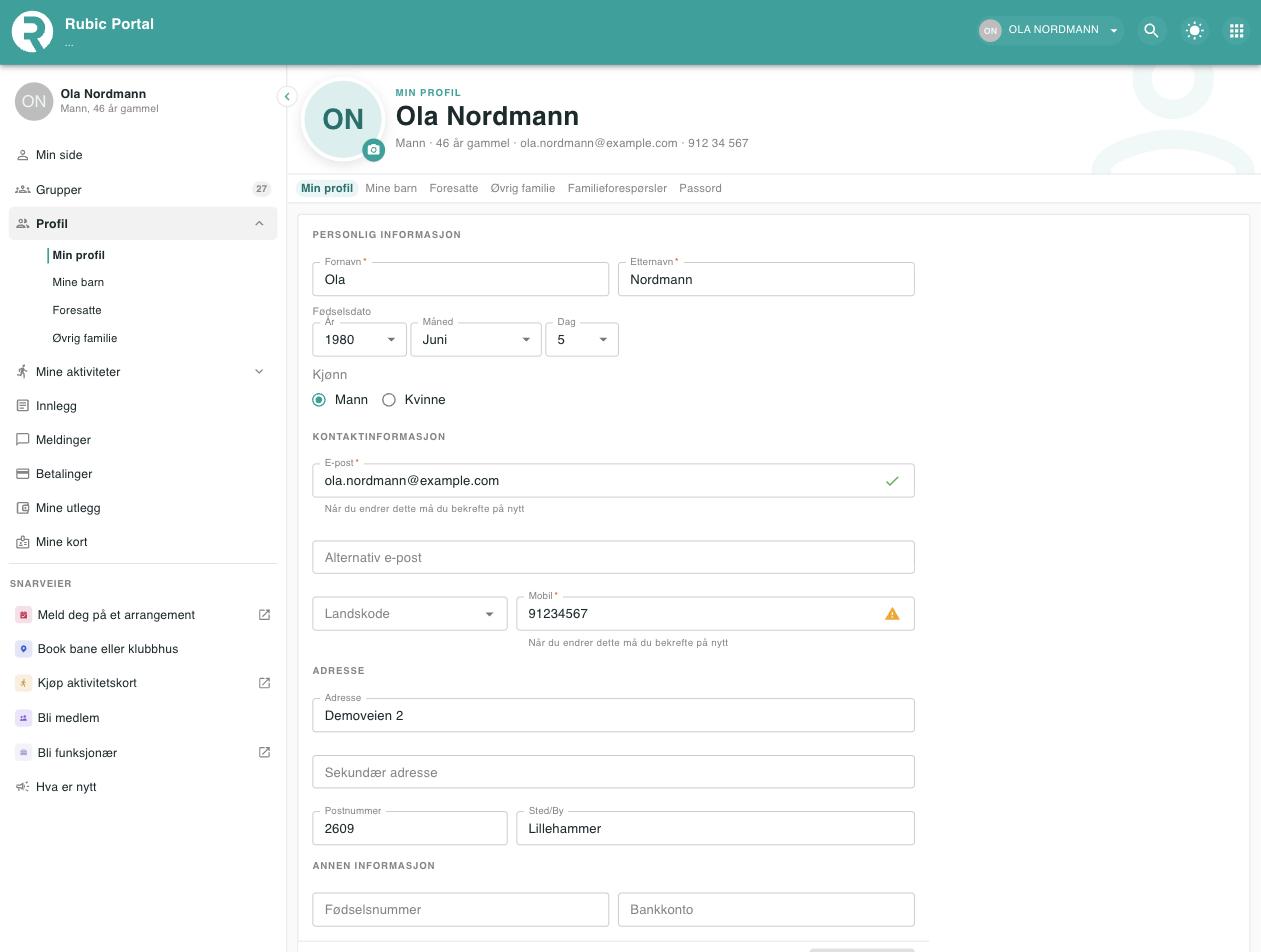Switch to the Passord tab
Viewport: 1261px width, 952px height.
tap(700, 188)
